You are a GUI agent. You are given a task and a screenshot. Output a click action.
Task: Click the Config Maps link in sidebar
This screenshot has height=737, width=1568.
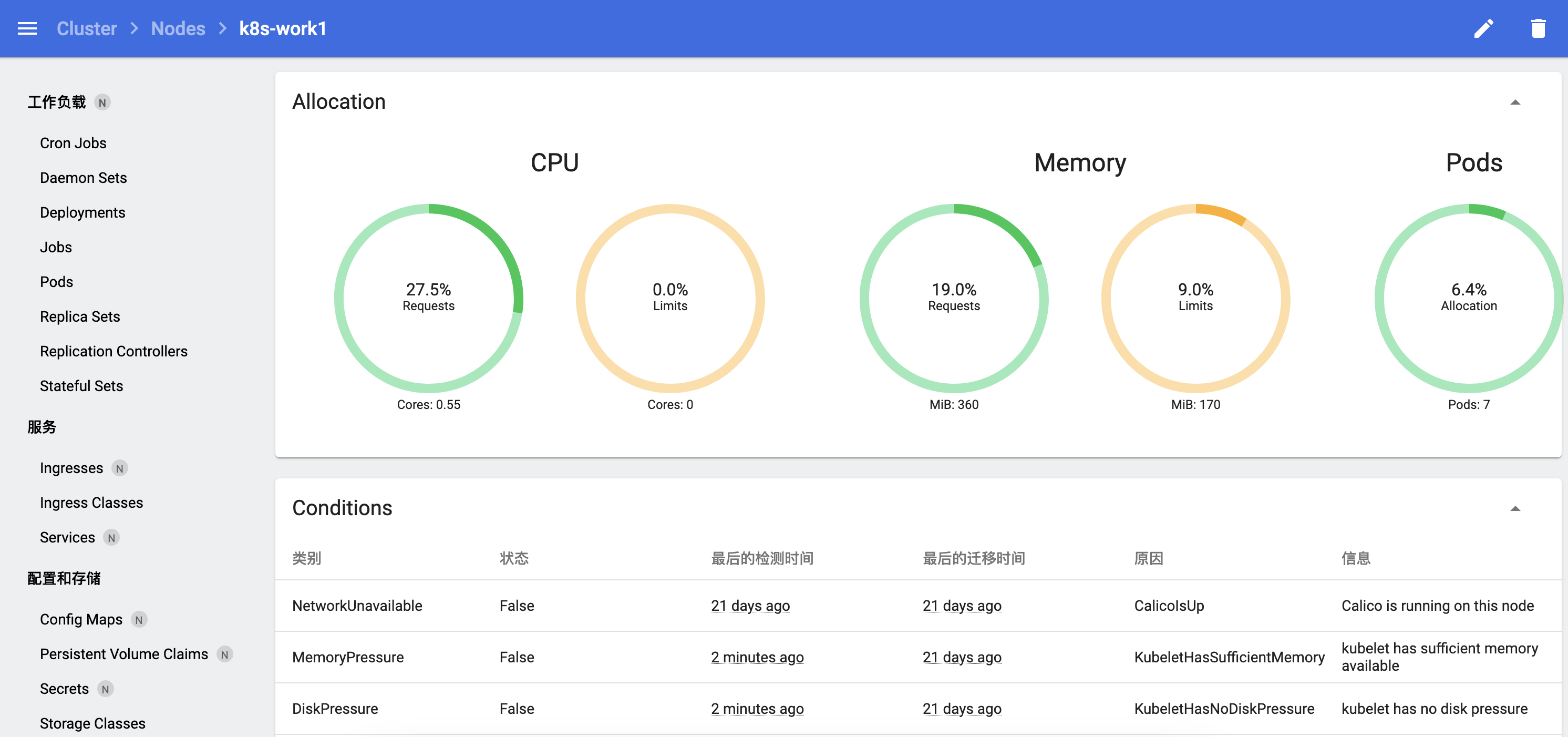pyautogui.click(x=80, y=619)
